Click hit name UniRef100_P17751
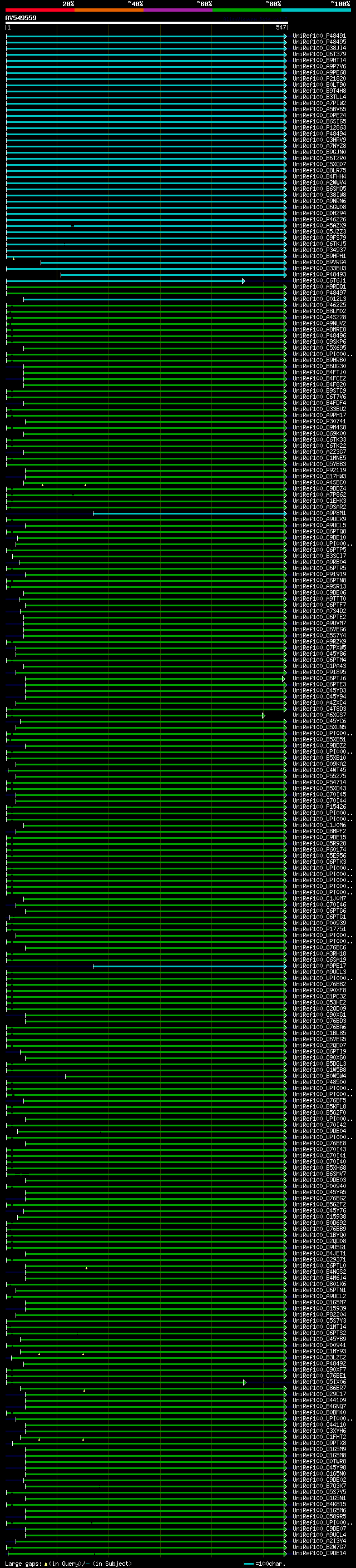 click(319, 929)
